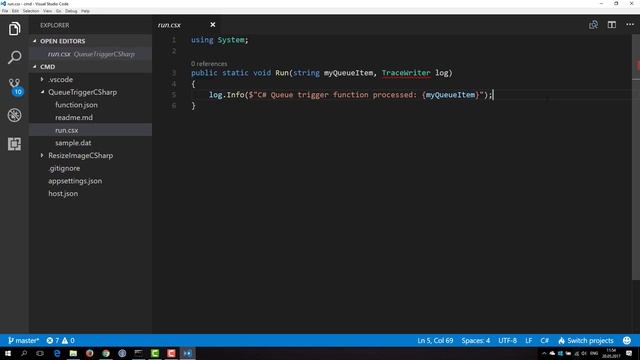Open the Search view in activity bar

pyautogui.click(x=14, y=57)
